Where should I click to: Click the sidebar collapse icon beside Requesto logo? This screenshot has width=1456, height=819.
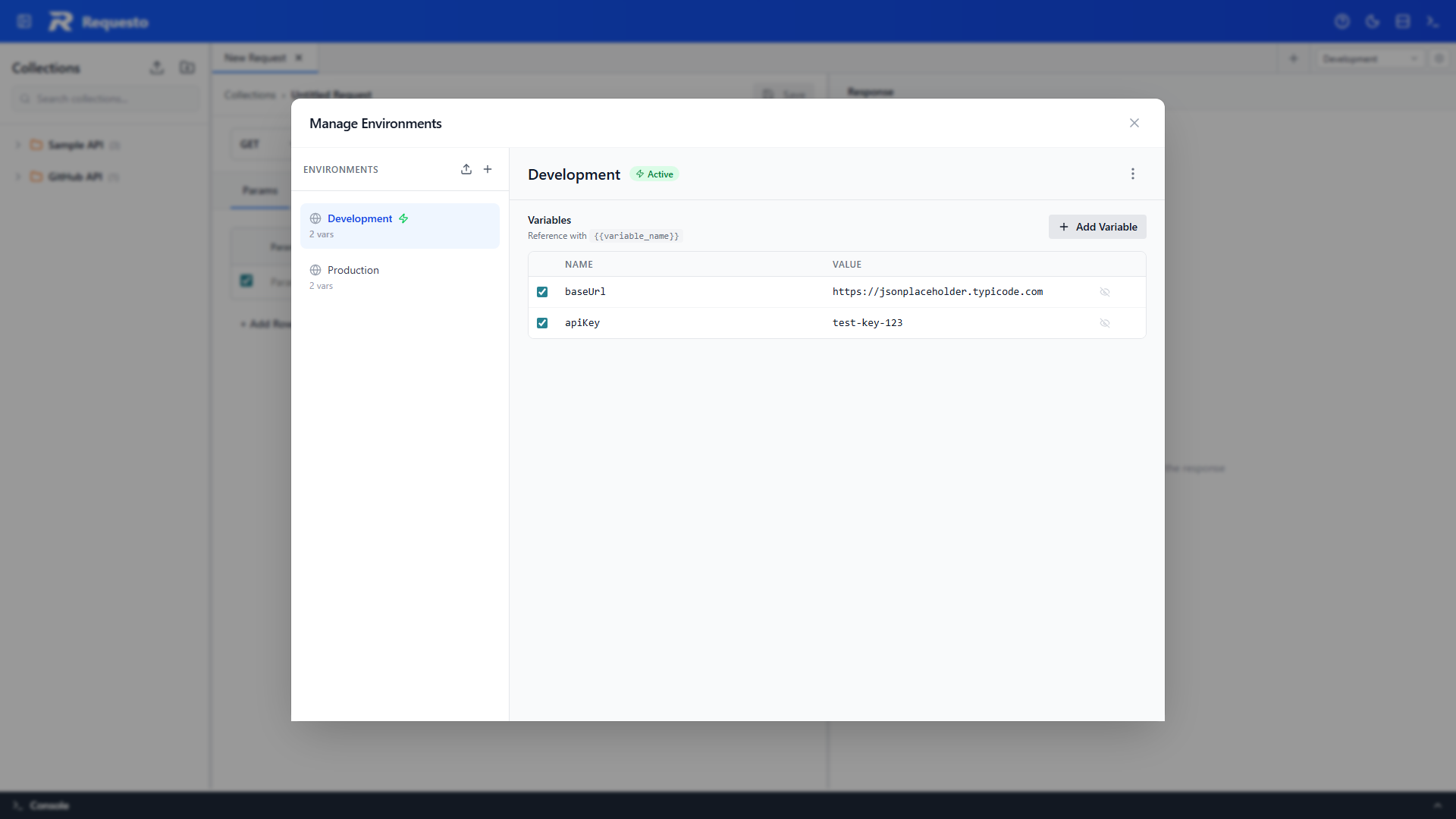click(x=24, y=21)
